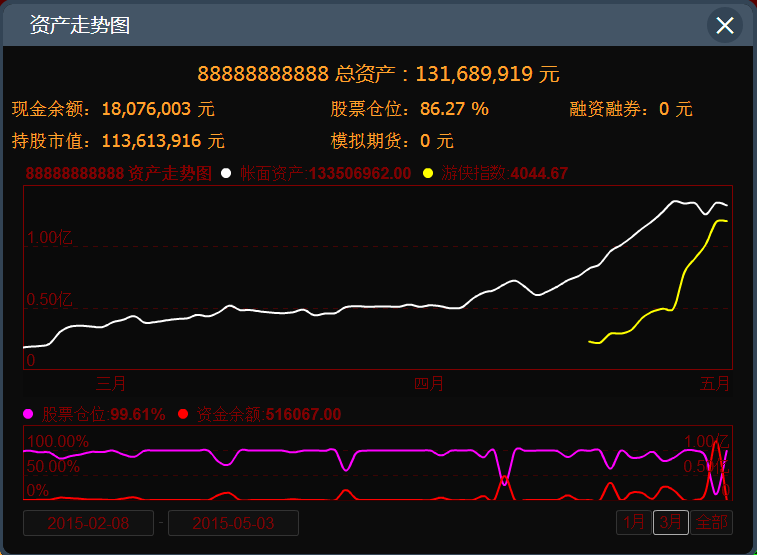The width and height of the screenshot is (757, 555).
Task: Show the 全部 time range
Action: pyautogui.click(x=712, y=522)
